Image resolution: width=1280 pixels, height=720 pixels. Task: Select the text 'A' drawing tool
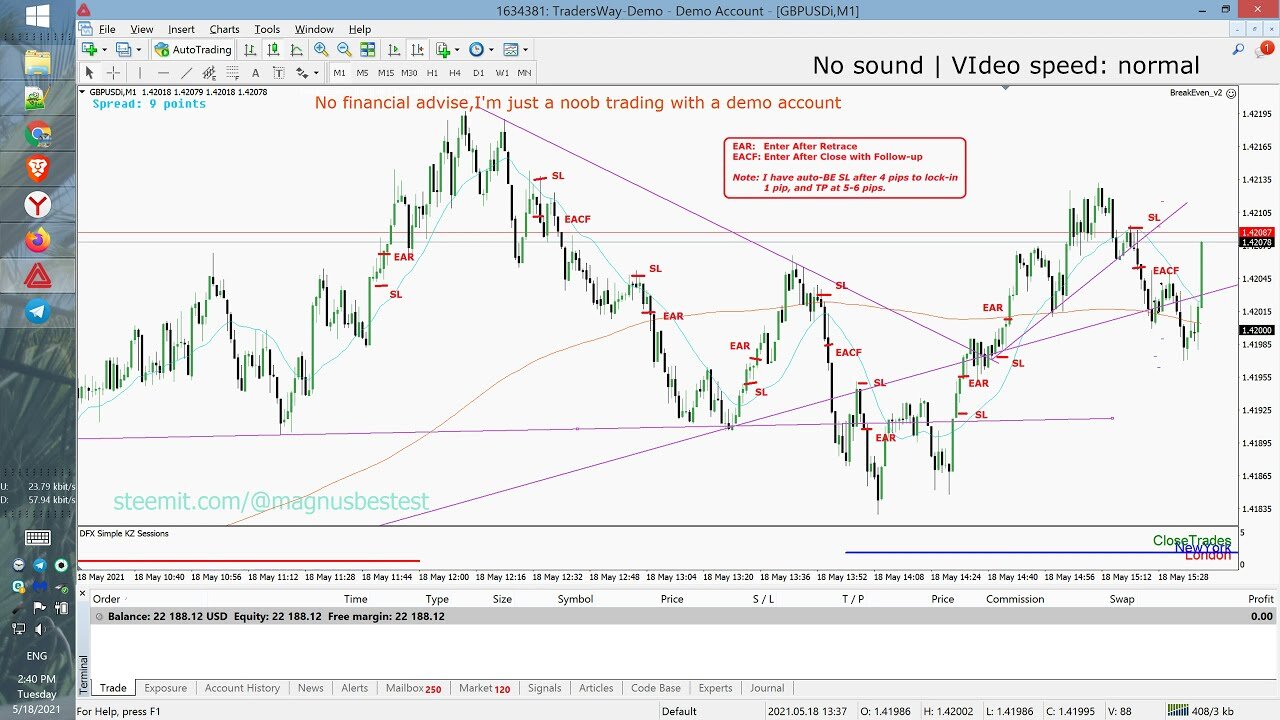255,73
